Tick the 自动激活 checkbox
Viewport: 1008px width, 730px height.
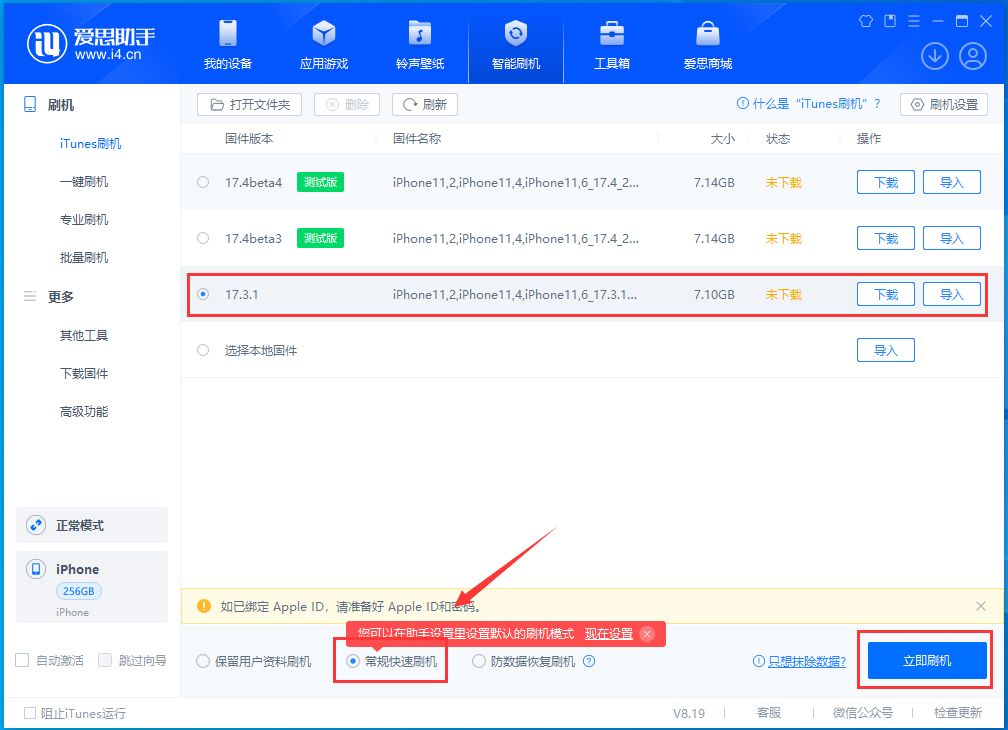(x=22, y=661)
